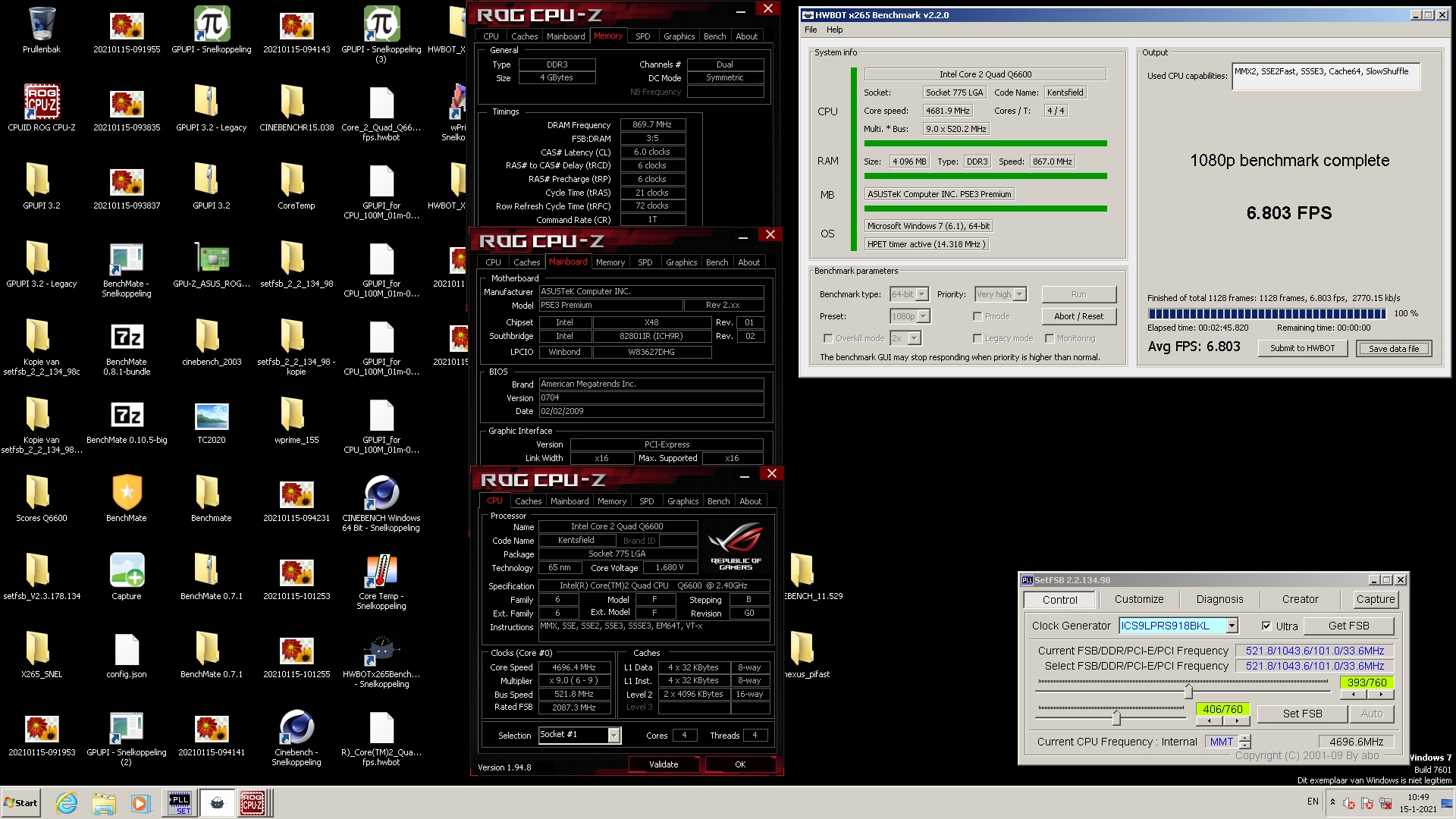The height and width of the screenshot is (819, 1456).
Task: Click Save data file button
Action: click(1393, 348)
